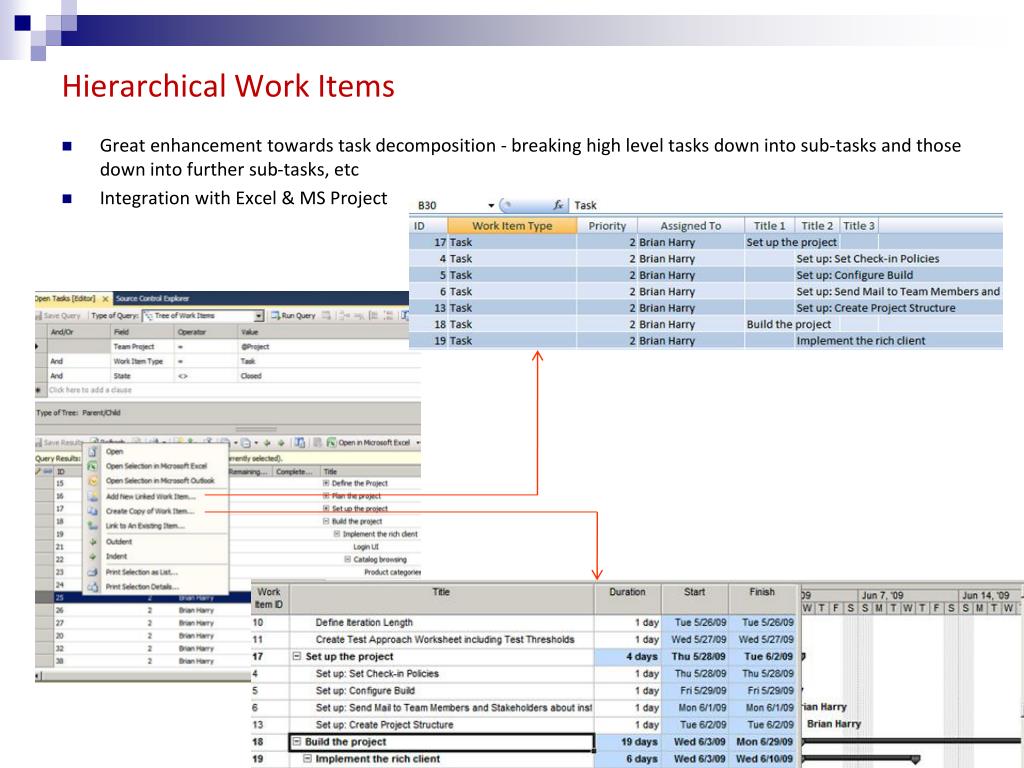
Task: Click Open in Microsoft Excel button
Action: (x=368, y=442)
